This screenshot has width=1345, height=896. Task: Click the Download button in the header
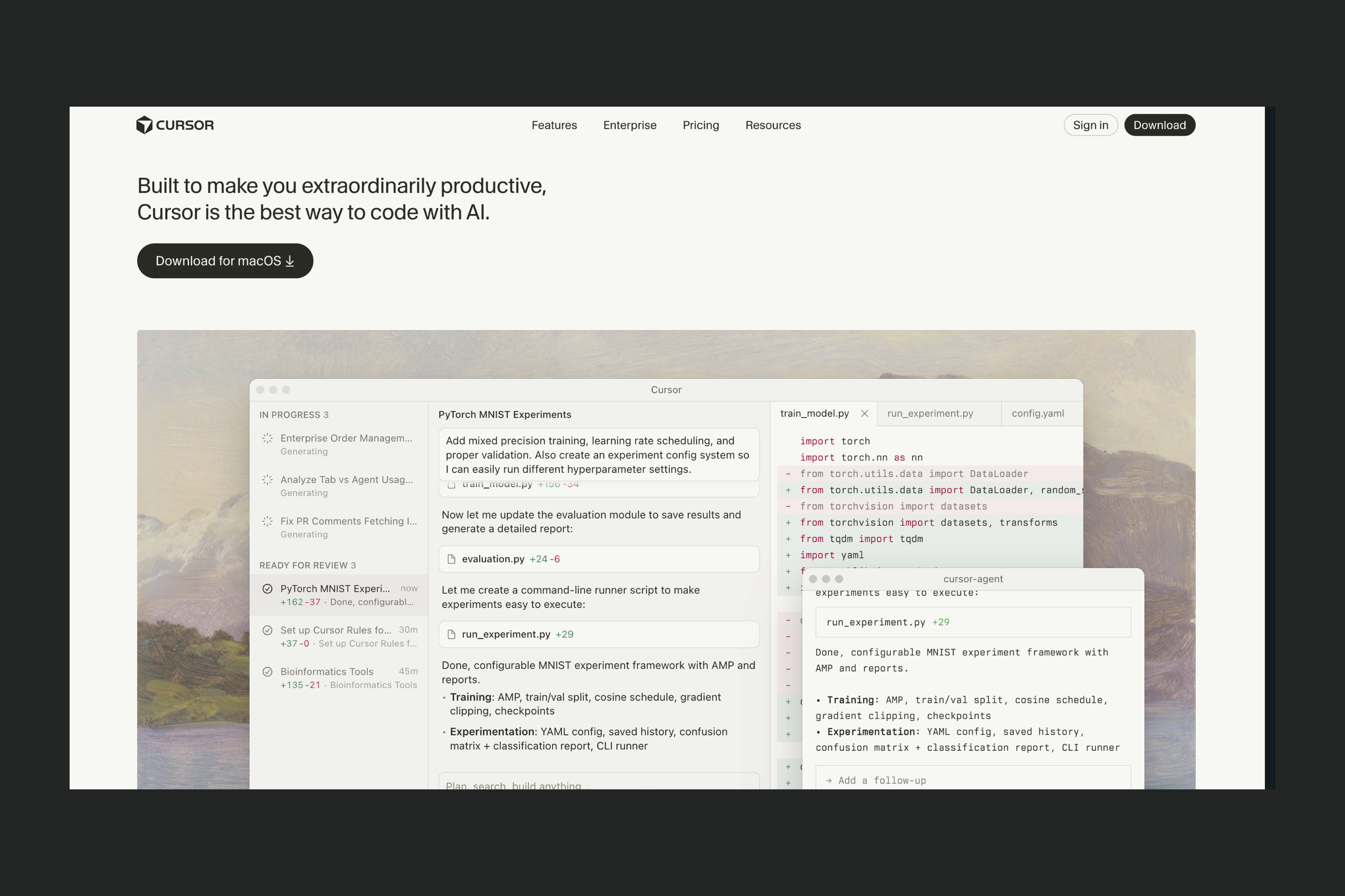tap(1159, 125)
